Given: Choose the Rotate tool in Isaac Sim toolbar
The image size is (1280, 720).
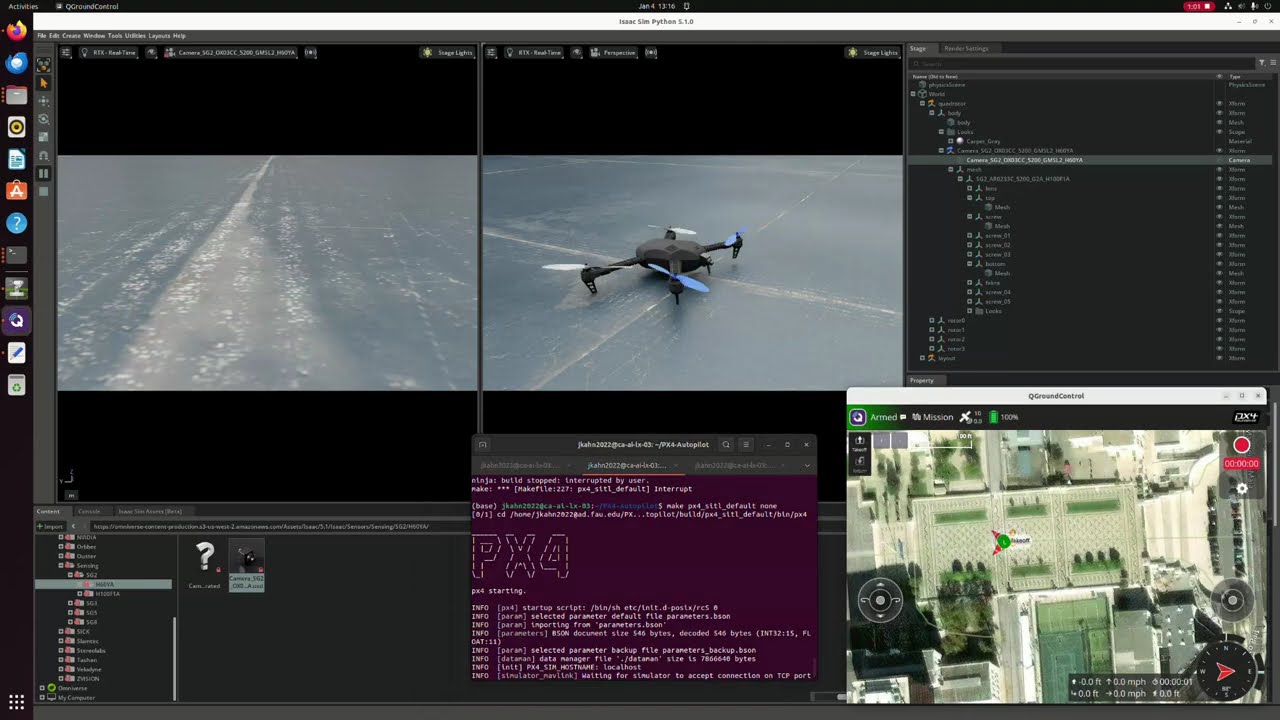Looking at the screenshot, I should coord(43,119).
